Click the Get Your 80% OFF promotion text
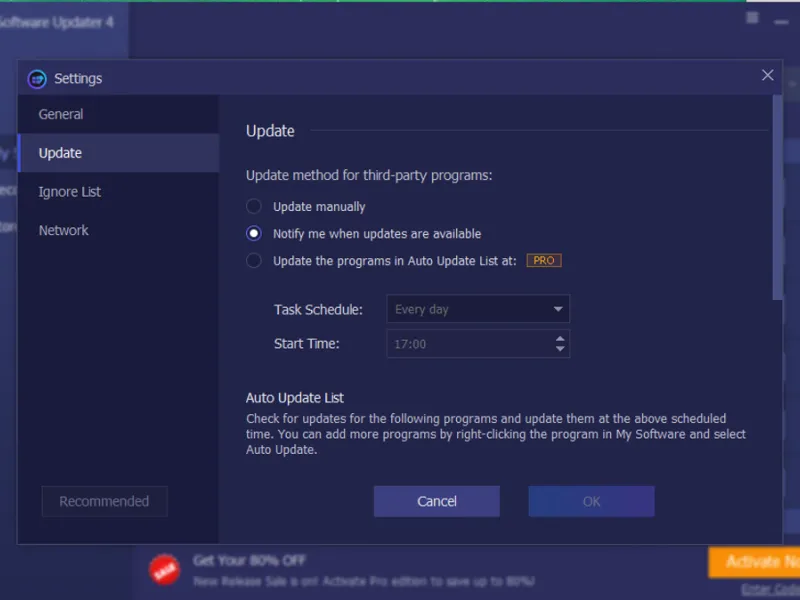This screenshot has width=800, height=600. pyautogui.click(x=249, y=561)
